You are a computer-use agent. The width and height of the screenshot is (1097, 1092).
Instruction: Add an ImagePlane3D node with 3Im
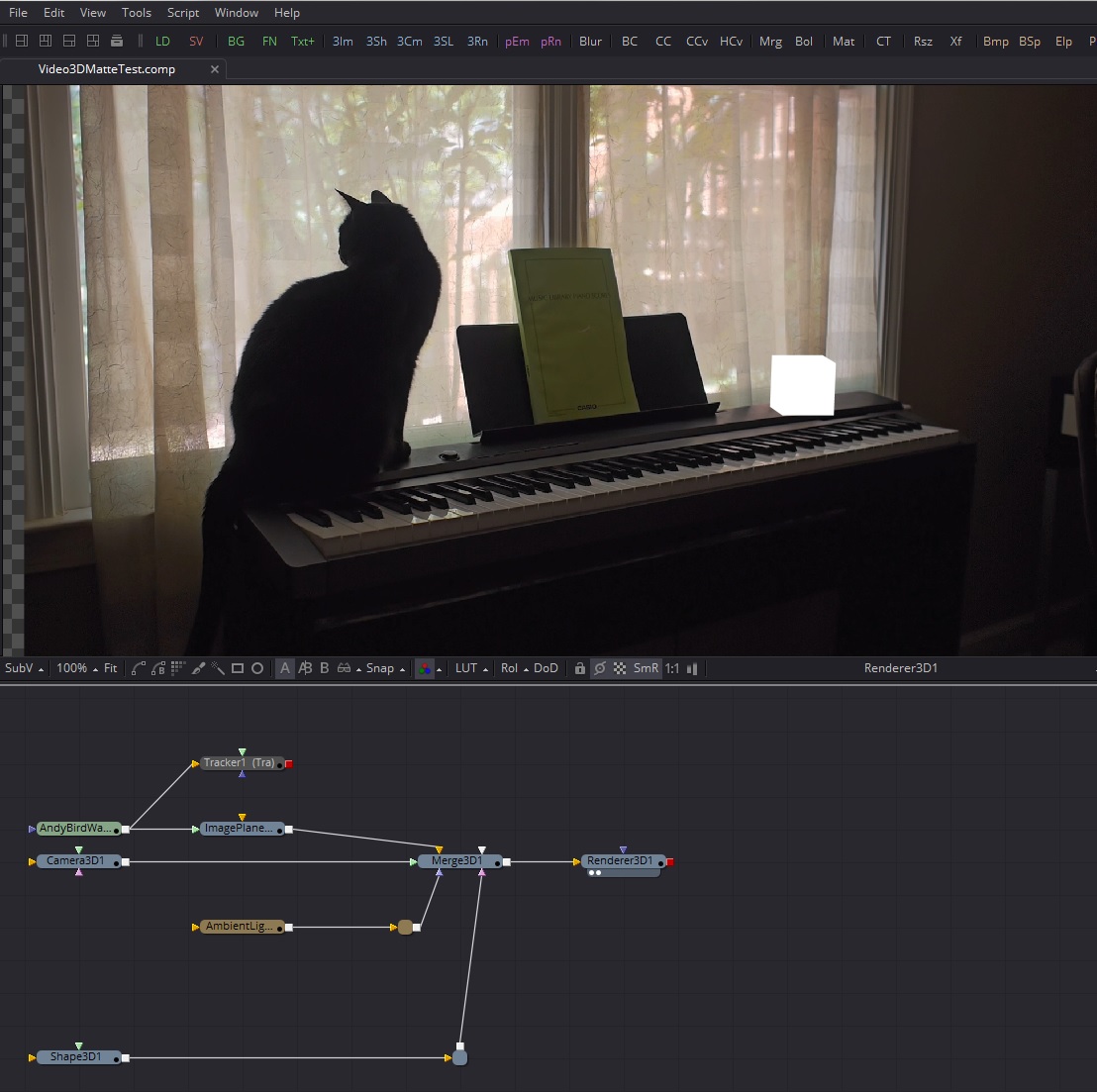coord(343,42)
